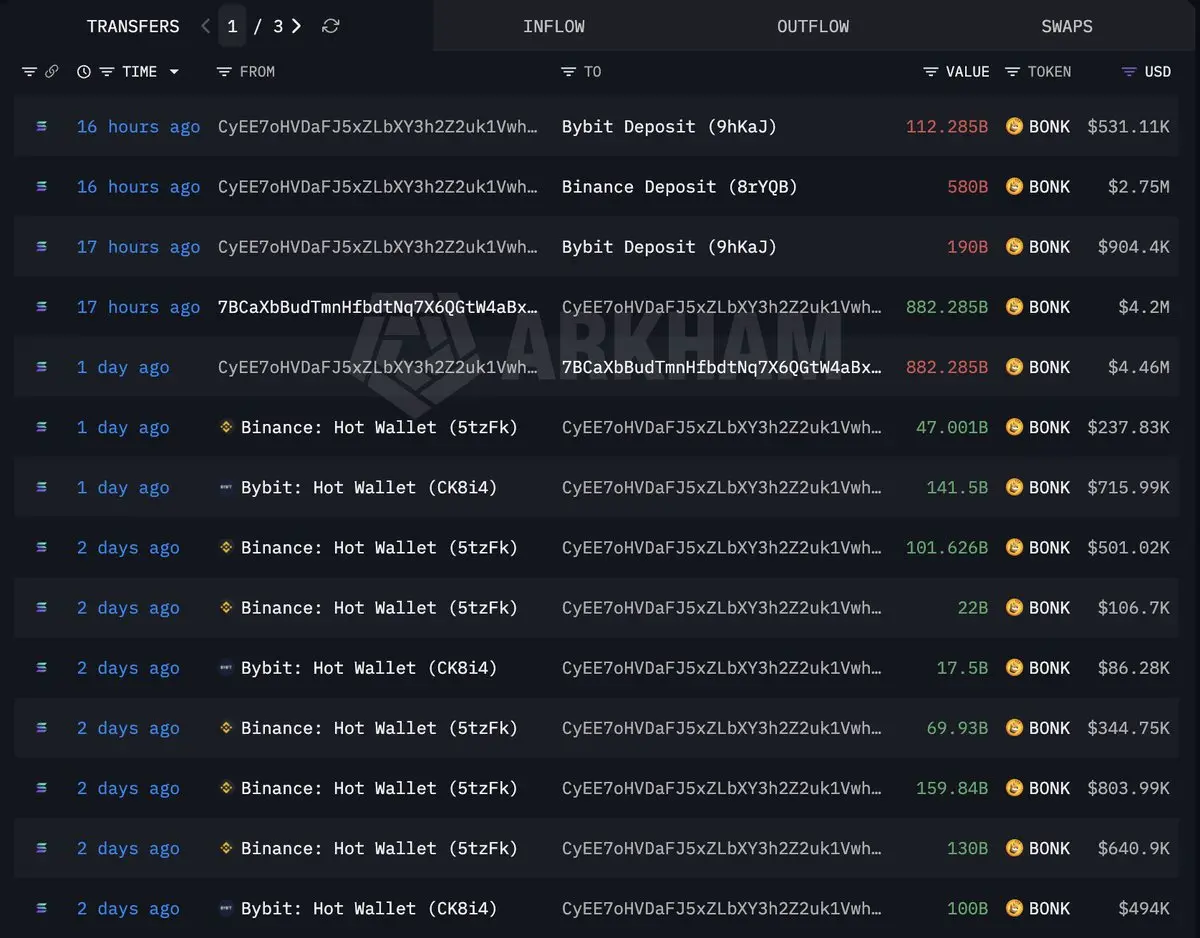1200x938 pixels.
Task: Open the Binance Deposit (8rYQB) address link
Action: pos(680,187)
